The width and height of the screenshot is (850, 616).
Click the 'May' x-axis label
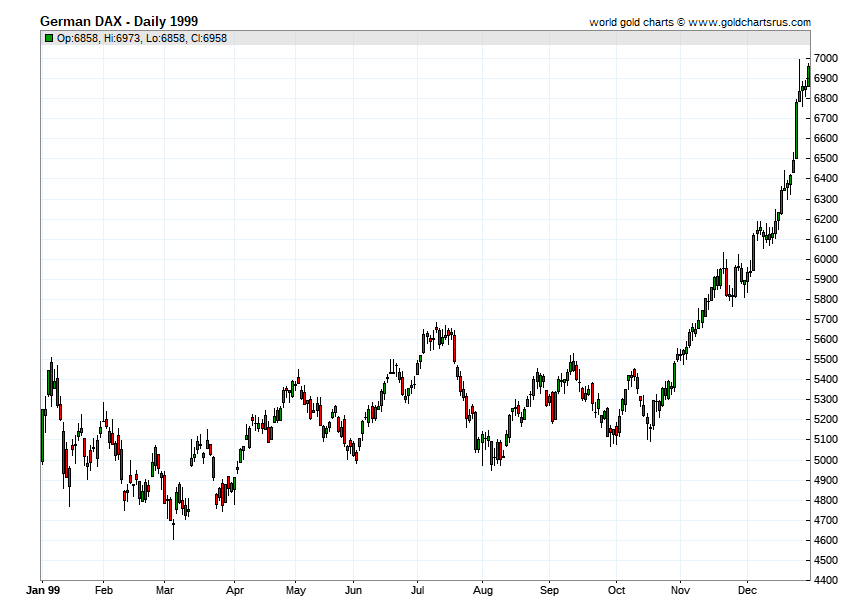(296, 592)
